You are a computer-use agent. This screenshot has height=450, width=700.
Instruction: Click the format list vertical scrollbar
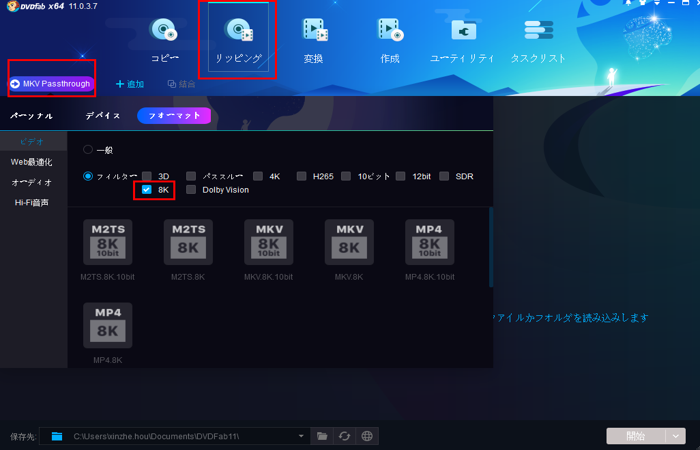click(x=491, y=247)
